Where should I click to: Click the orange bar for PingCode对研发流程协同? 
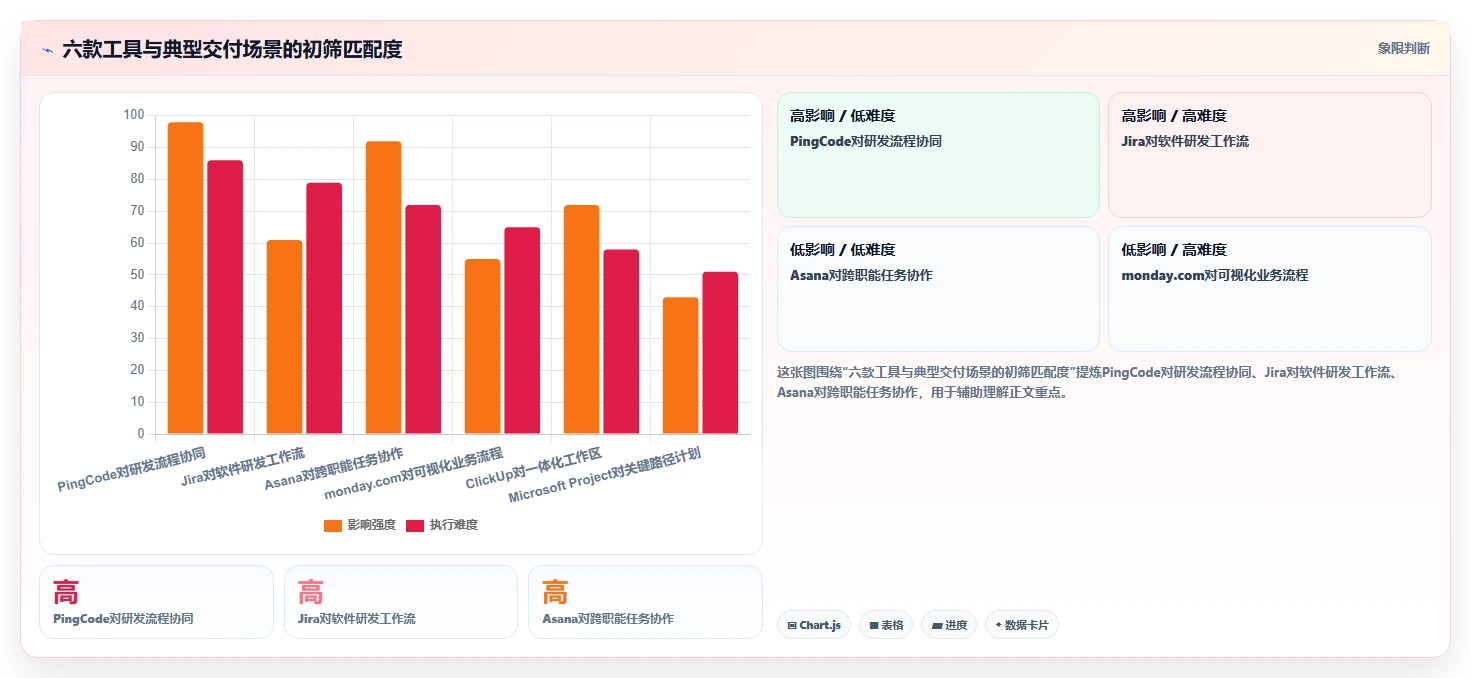click(x=185, y=278)
